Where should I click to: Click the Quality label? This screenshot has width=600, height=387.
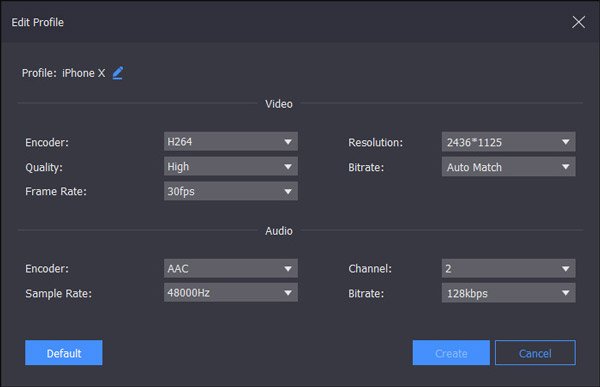44,167
